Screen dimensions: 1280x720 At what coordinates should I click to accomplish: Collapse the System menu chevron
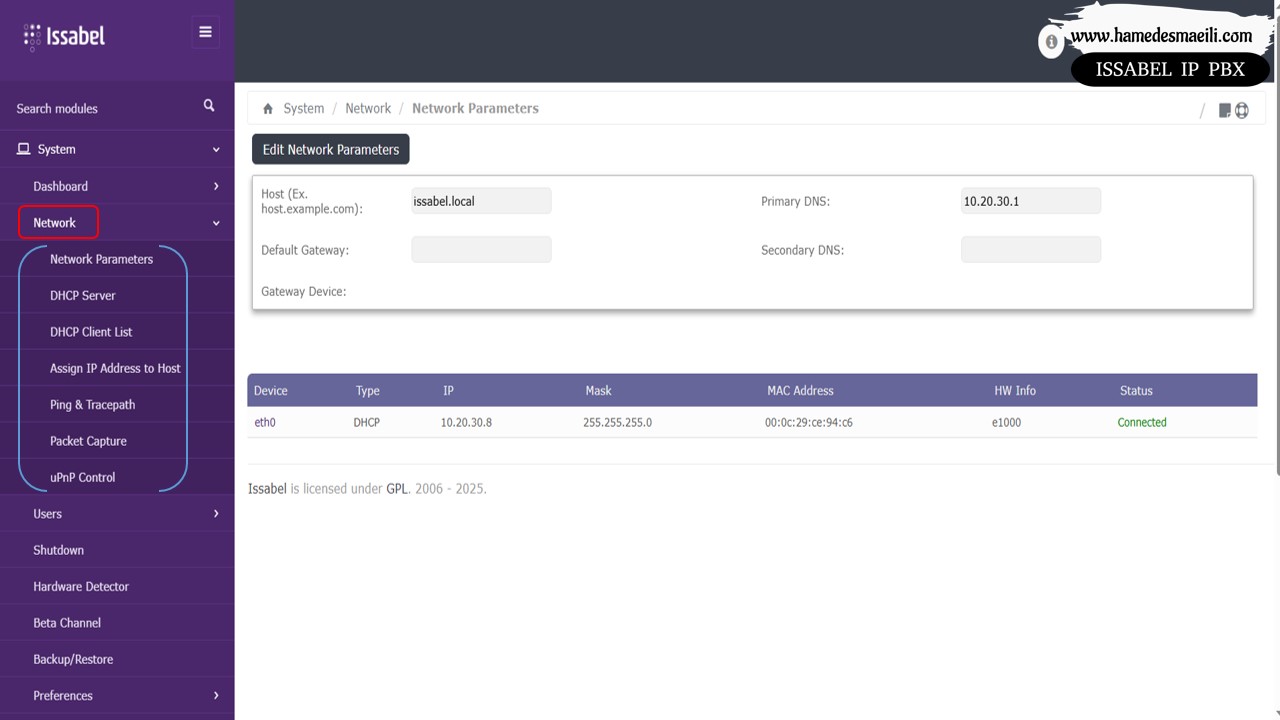(216, 150)
